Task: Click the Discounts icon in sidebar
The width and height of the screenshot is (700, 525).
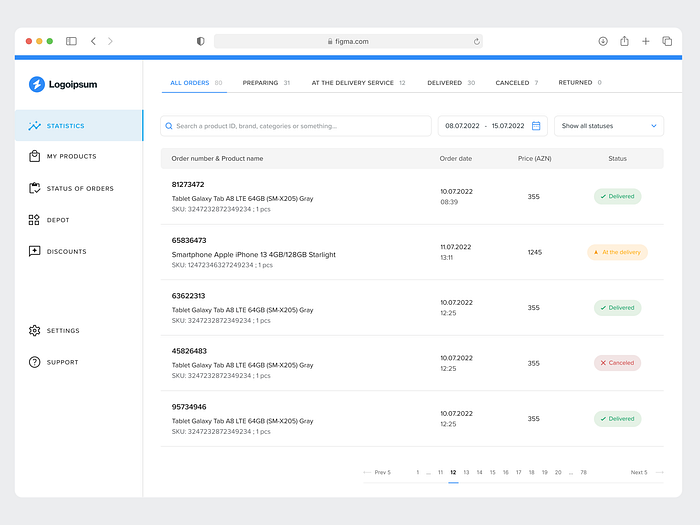Action: pos(35,252)
